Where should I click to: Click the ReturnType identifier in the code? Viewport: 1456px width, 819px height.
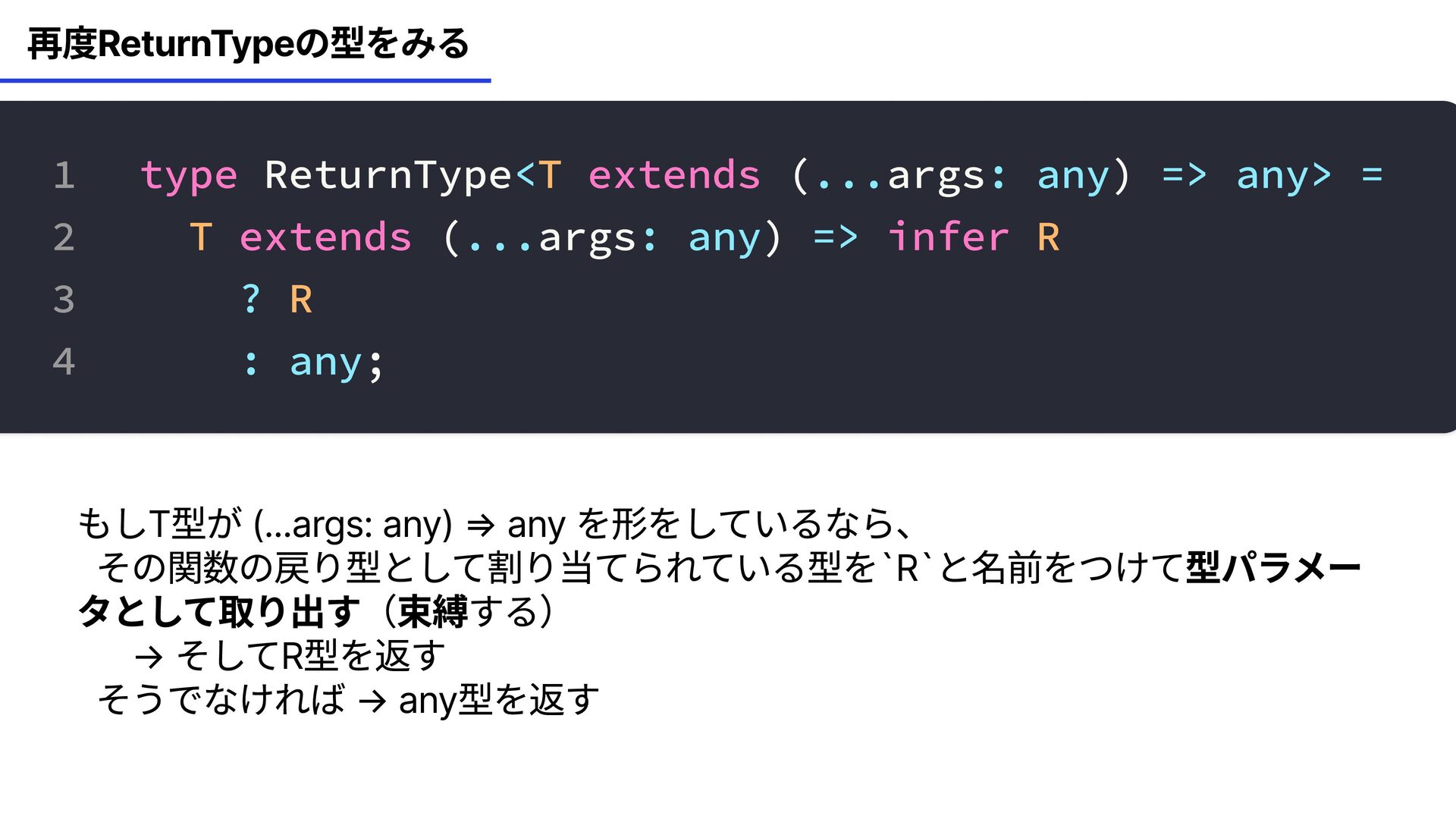tap(388, 175)
